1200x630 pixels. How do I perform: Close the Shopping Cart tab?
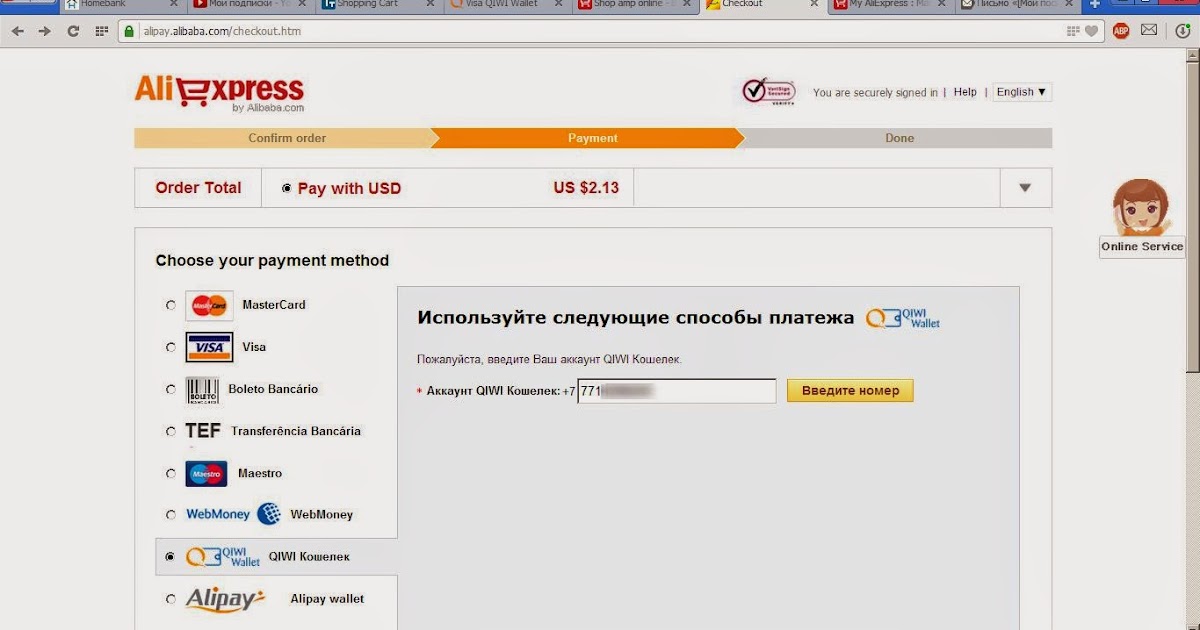click(429, 5)
